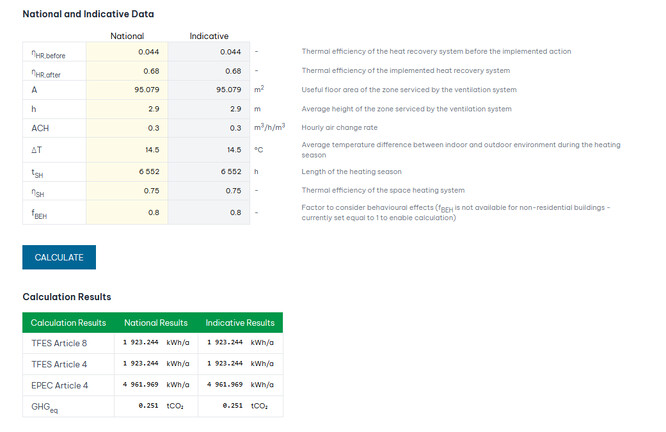
Task: Select Indicative GHGeq result value
Action: coord(224,405)
